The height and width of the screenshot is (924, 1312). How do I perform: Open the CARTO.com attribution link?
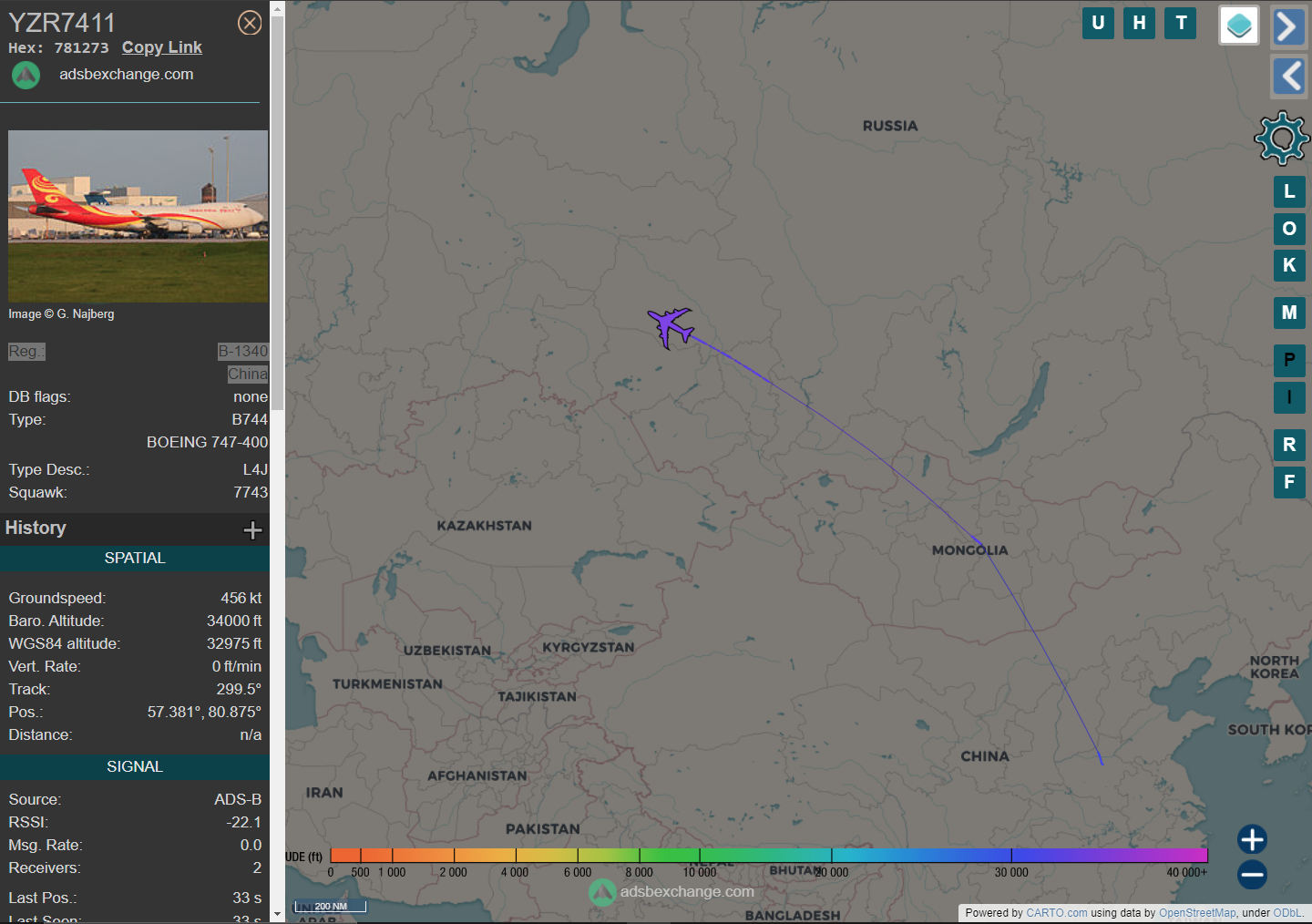(x=1056, y=913)
